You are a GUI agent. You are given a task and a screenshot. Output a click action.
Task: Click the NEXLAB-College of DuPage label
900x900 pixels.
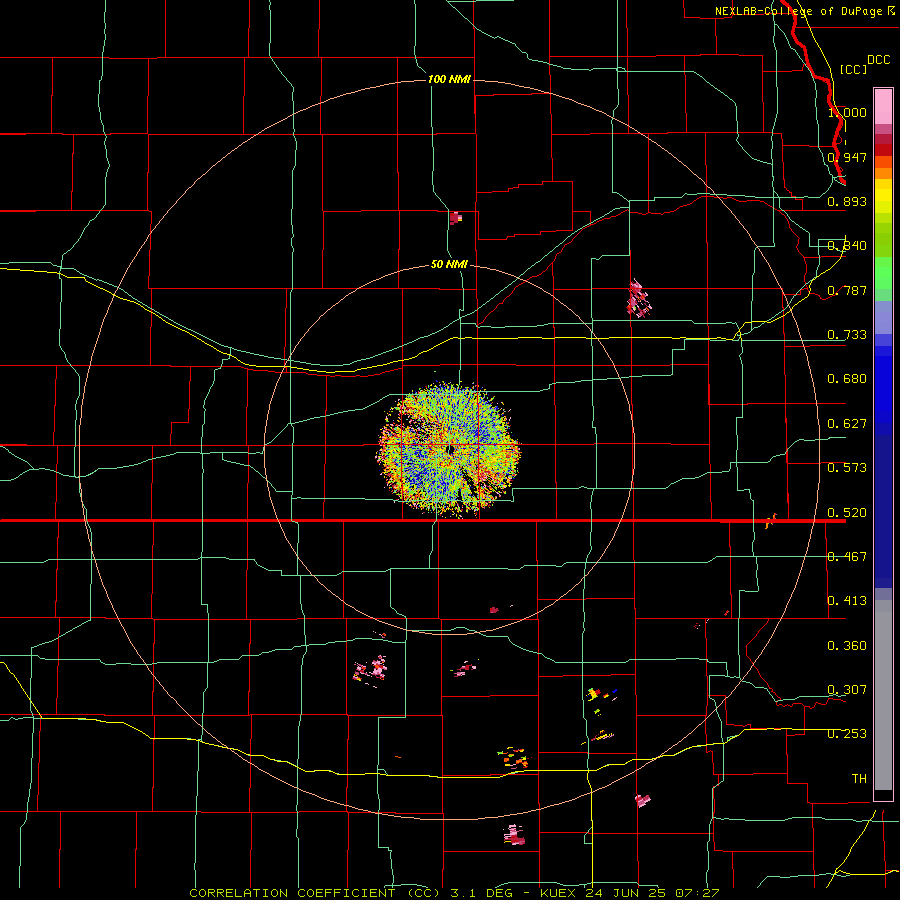pos(804,11)
